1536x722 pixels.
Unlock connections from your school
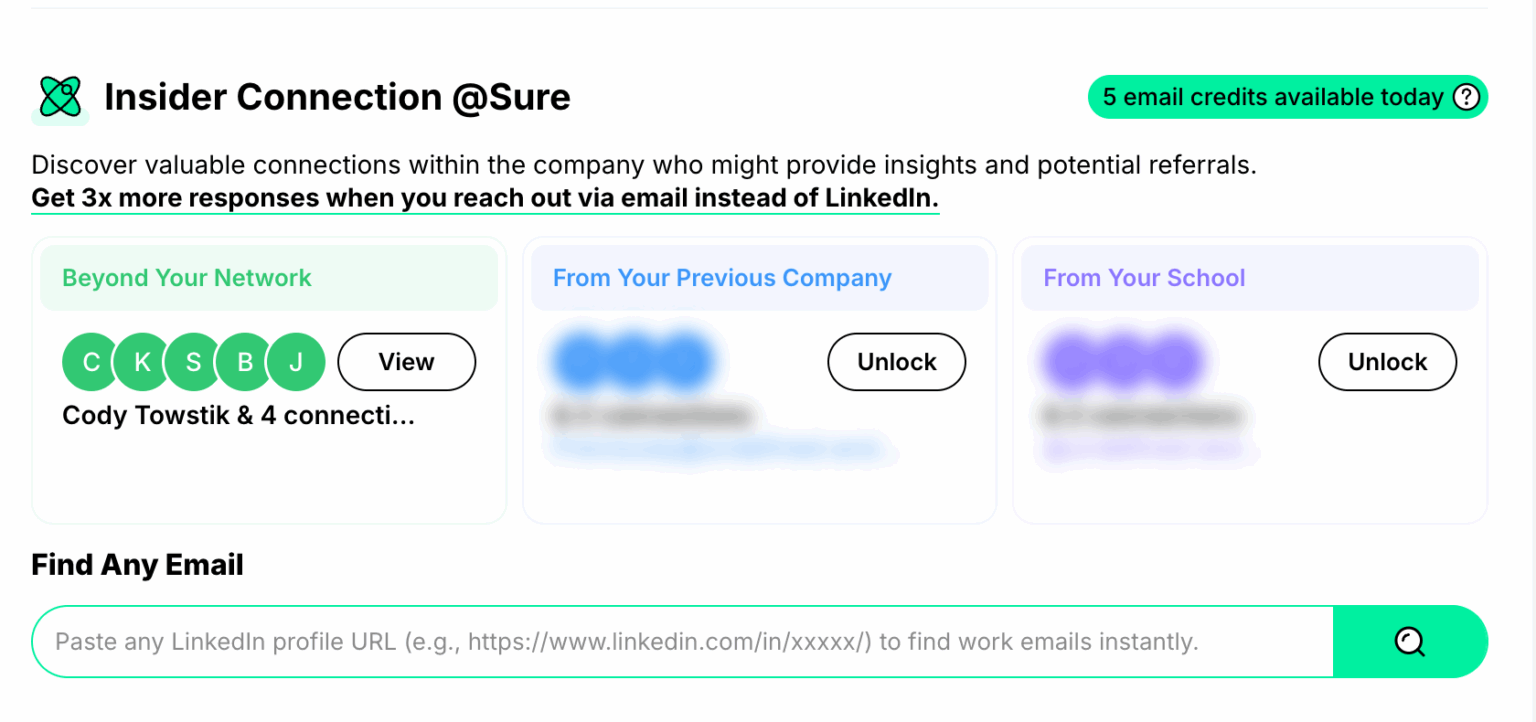click(x=1387, y=362)
